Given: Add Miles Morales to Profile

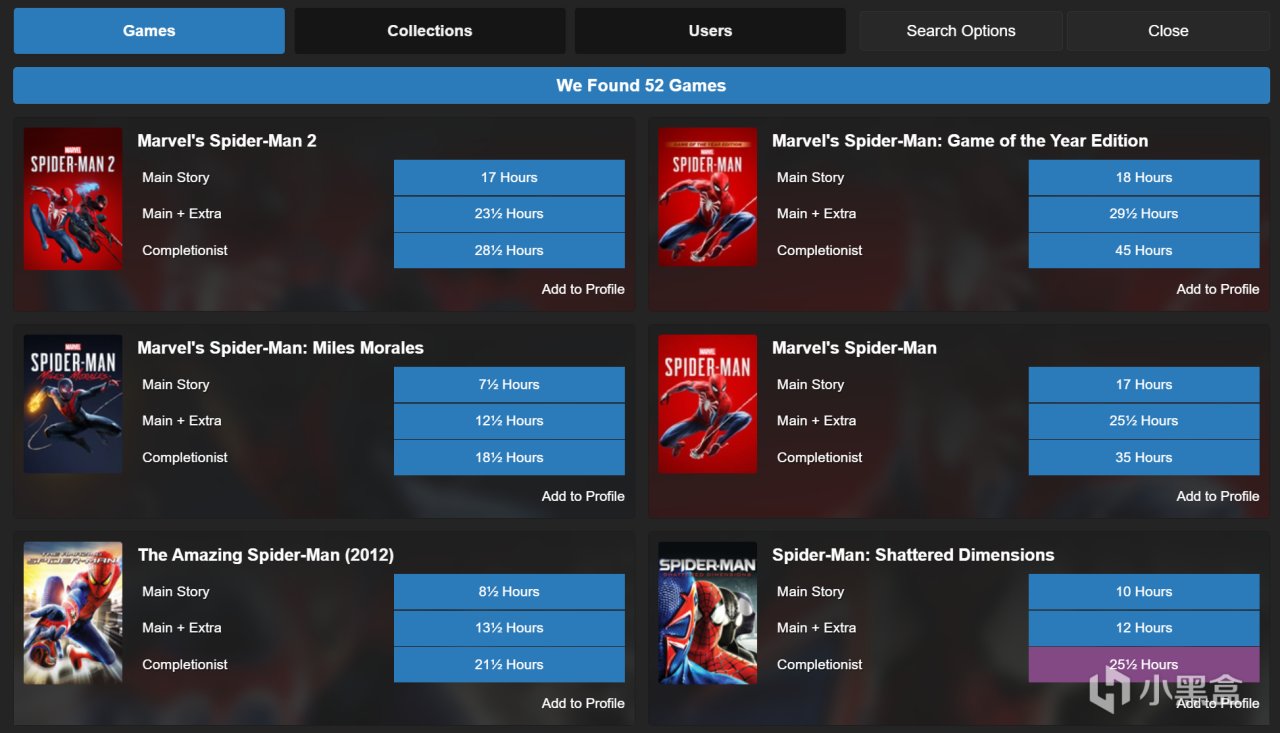Looking at the screenshot, I should [583, 496].
